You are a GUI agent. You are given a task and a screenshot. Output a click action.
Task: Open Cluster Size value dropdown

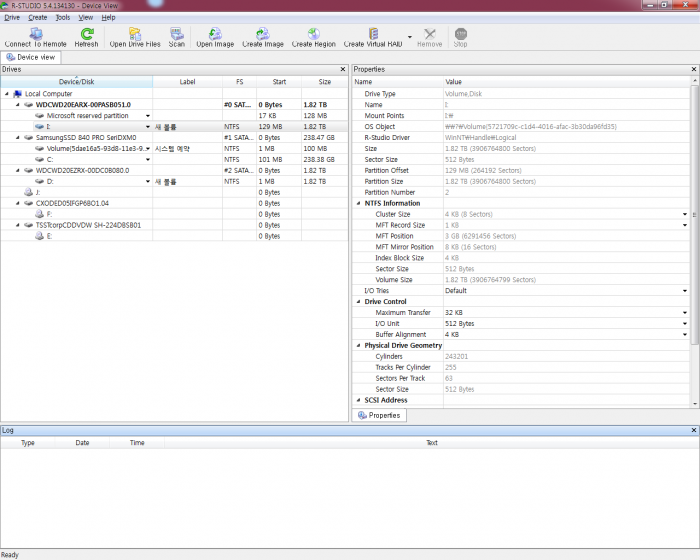coord(685,214)
